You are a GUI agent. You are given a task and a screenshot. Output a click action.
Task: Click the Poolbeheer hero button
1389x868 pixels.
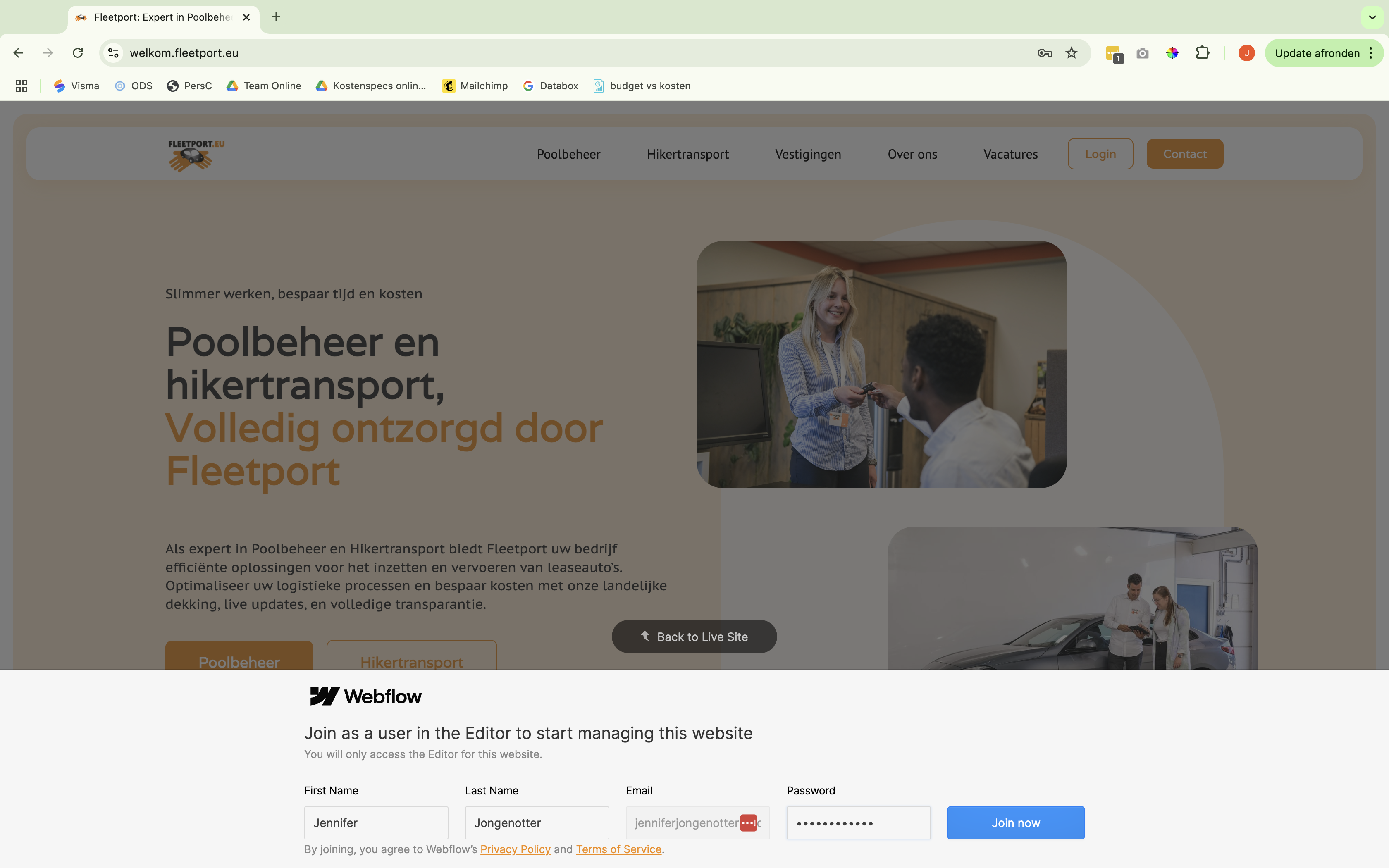(x=239, y=656)
